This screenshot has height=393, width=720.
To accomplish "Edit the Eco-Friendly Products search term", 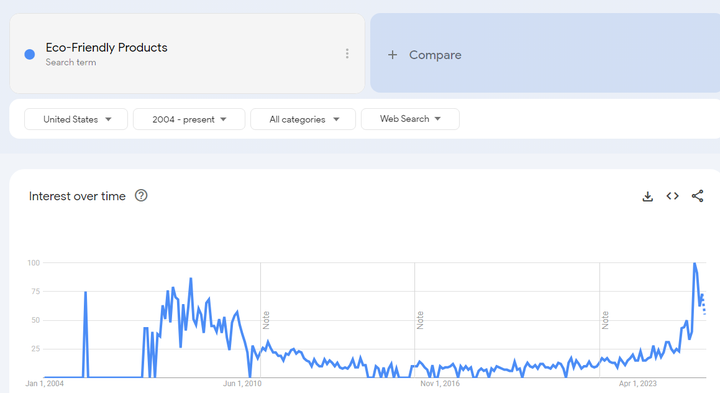I will 107,48.
